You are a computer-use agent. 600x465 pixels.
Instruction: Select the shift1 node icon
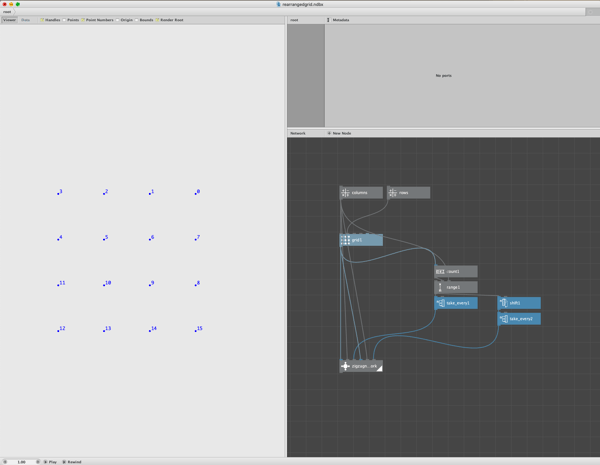coord(504,303)
